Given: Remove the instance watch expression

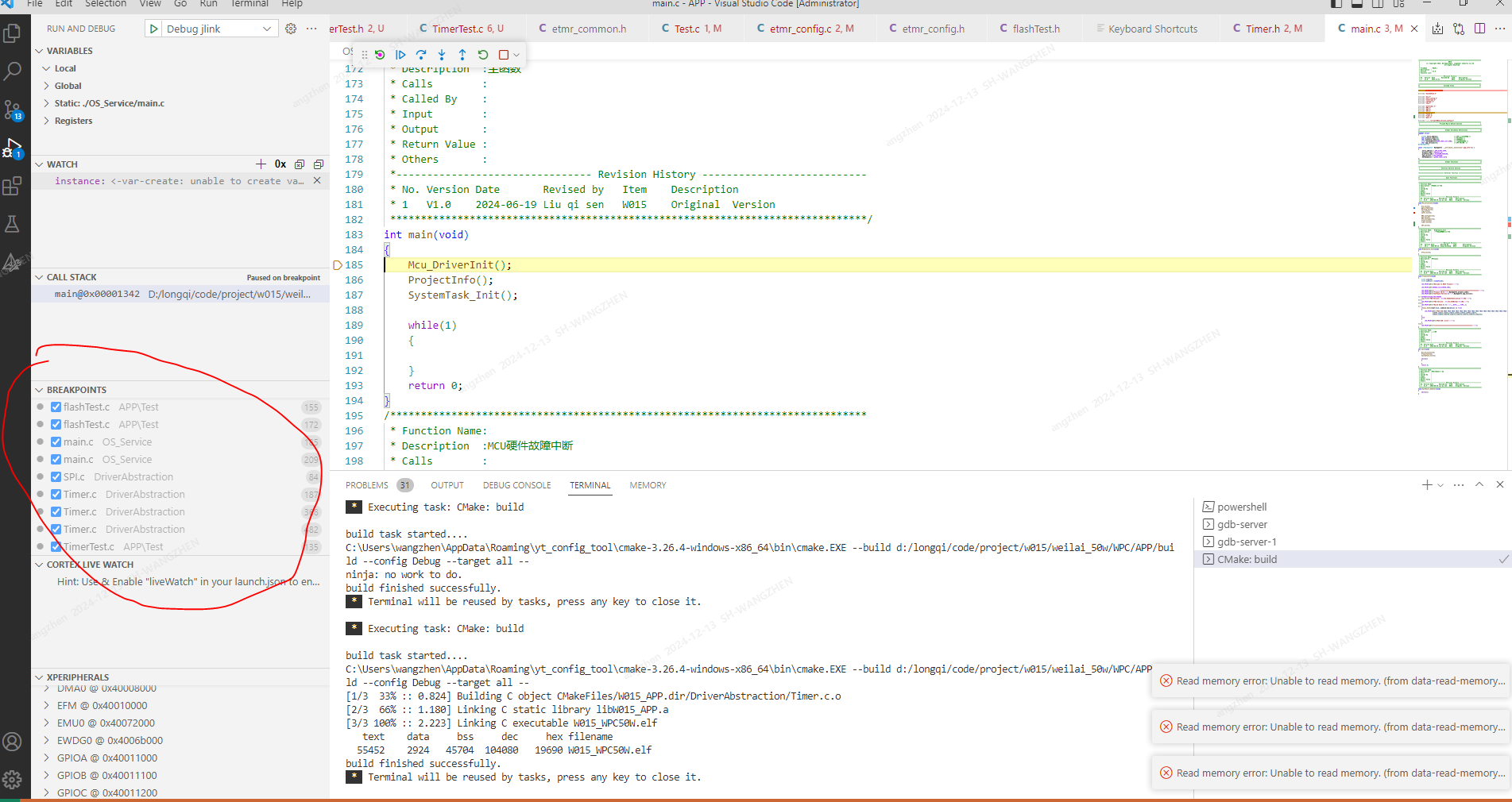Looking at the screenshot, I should (317, 181).
